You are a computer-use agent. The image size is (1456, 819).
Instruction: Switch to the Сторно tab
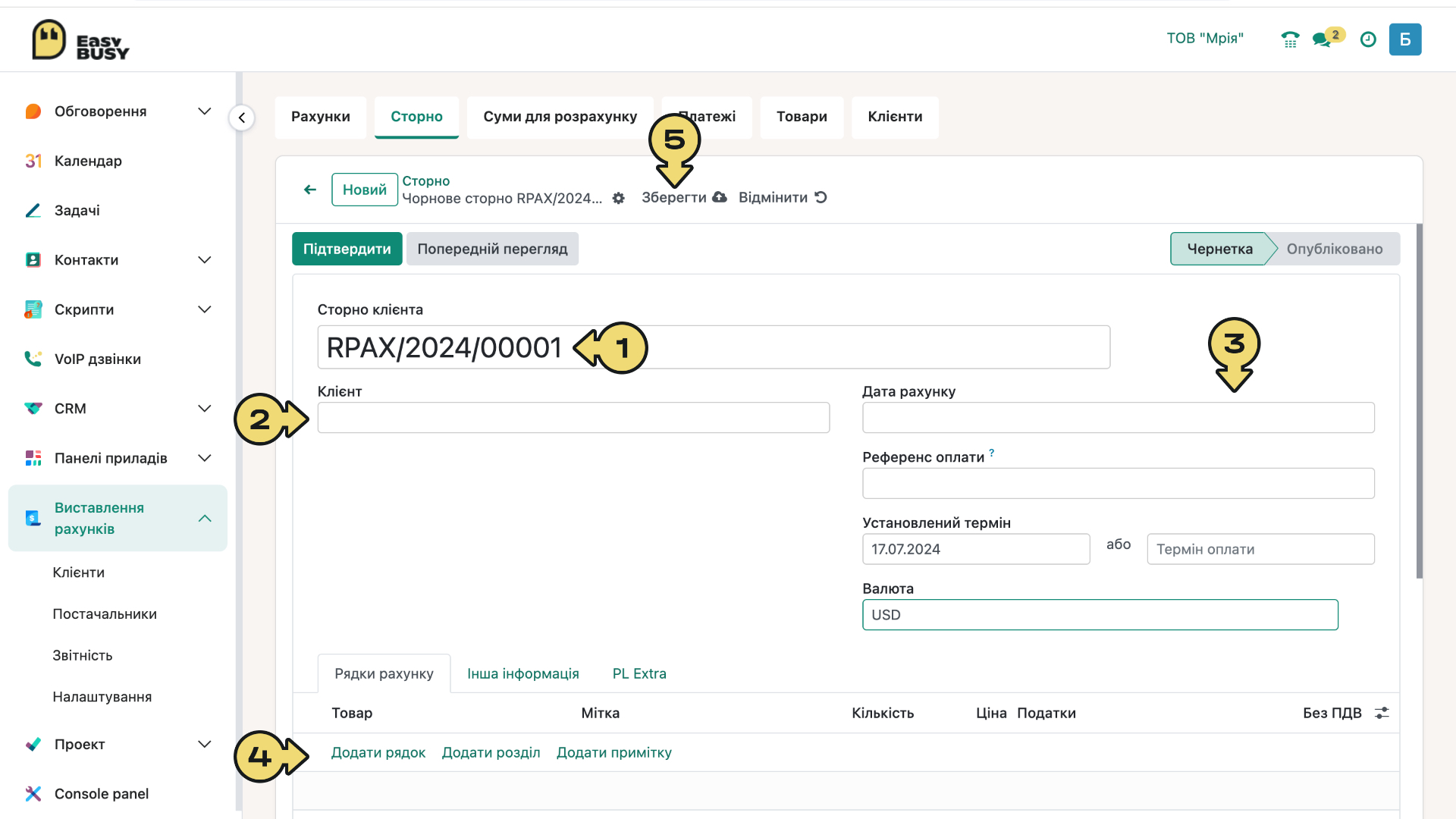click(416, 117)
